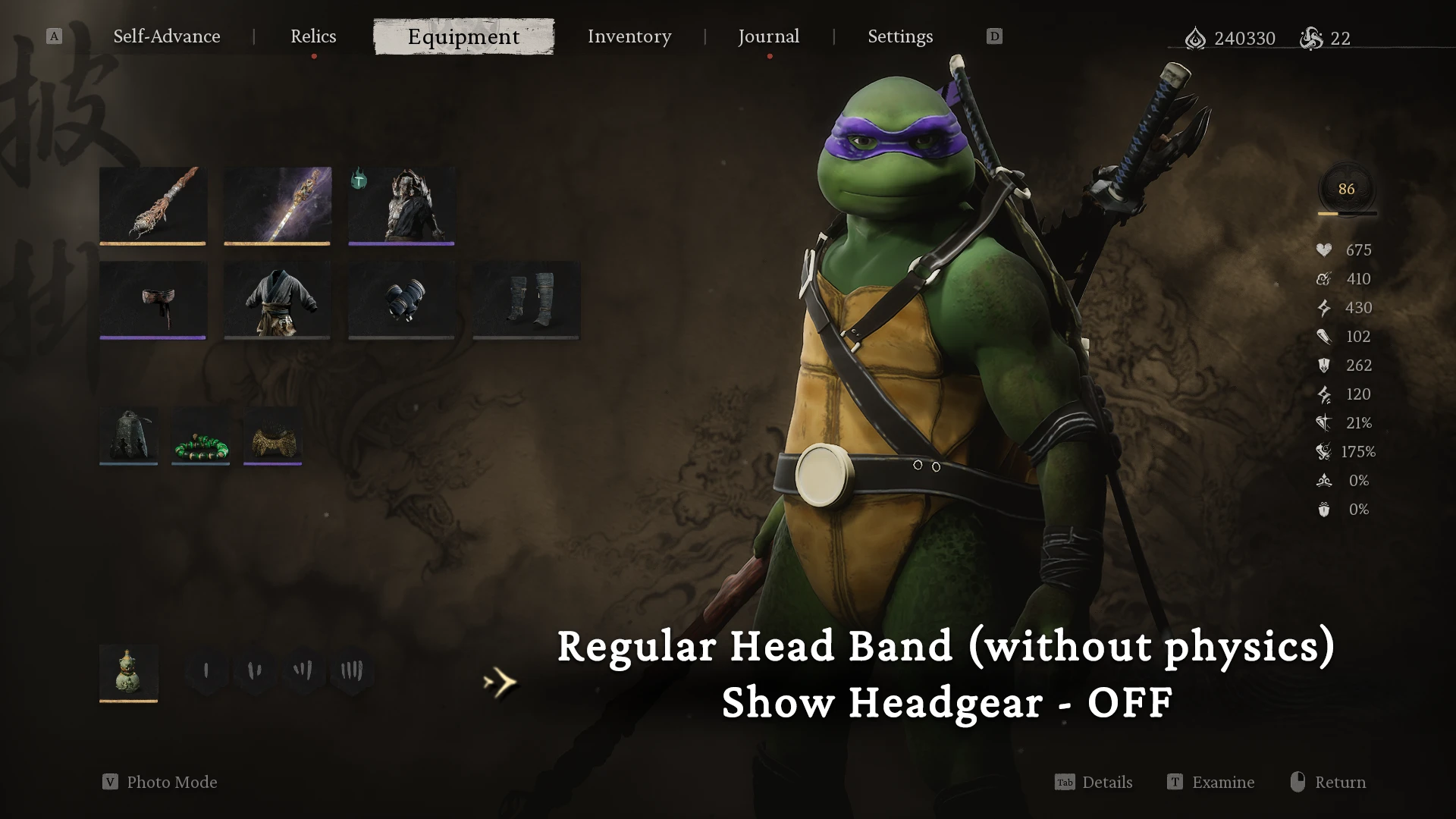Select the headgear equipment slot
Image resolution: width=1456 pixels, height=819 pixels.
(x=152, y=300)
